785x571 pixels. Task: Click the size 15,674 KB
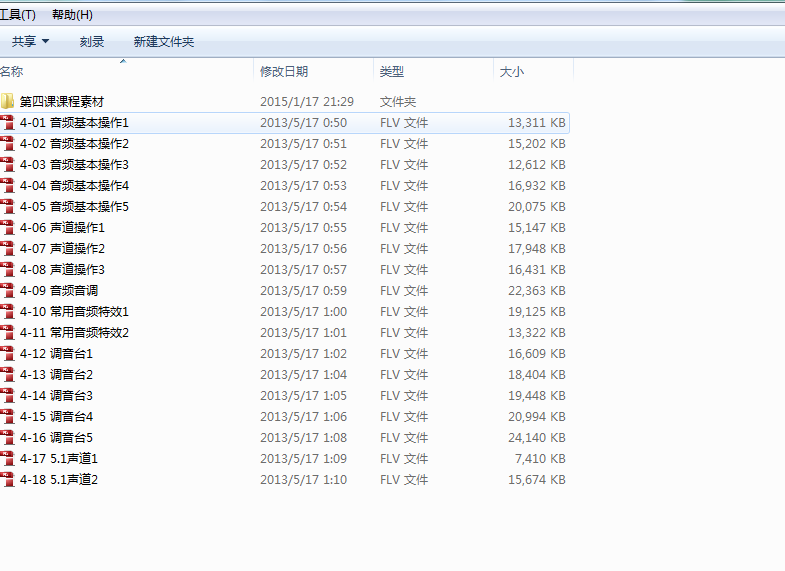[x=537, y=480]
